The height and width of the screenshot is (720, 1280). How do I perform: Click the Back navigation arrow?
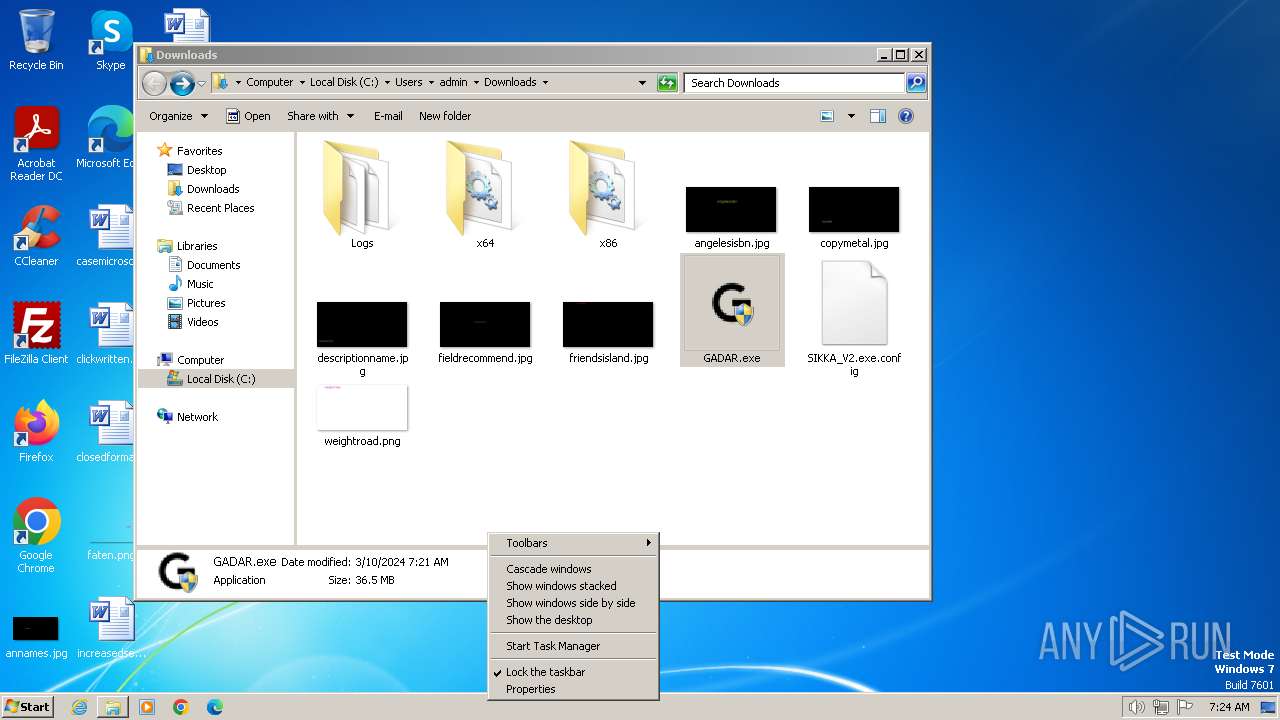point(154,83)
